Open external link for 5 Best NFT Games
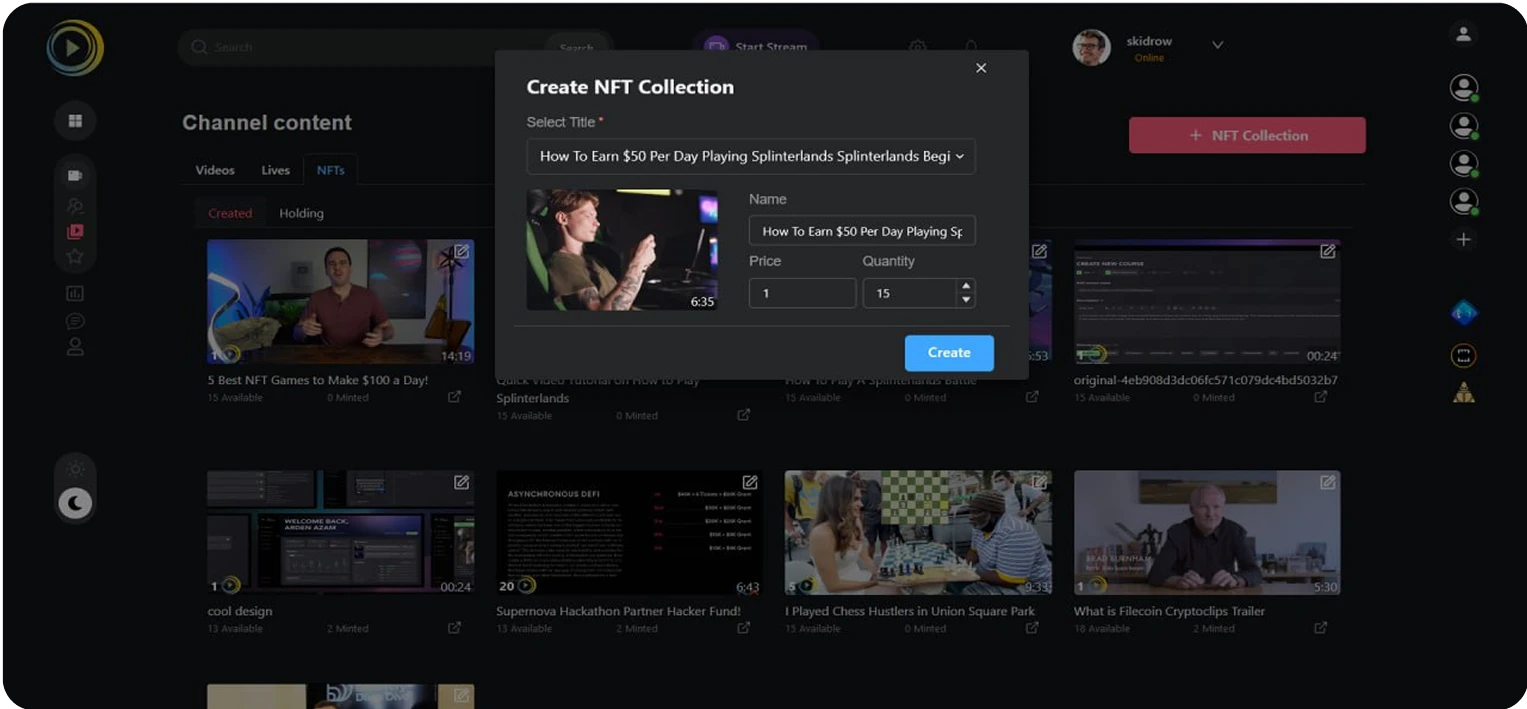Screen dimensions: 1527x709 click(454, 397)
